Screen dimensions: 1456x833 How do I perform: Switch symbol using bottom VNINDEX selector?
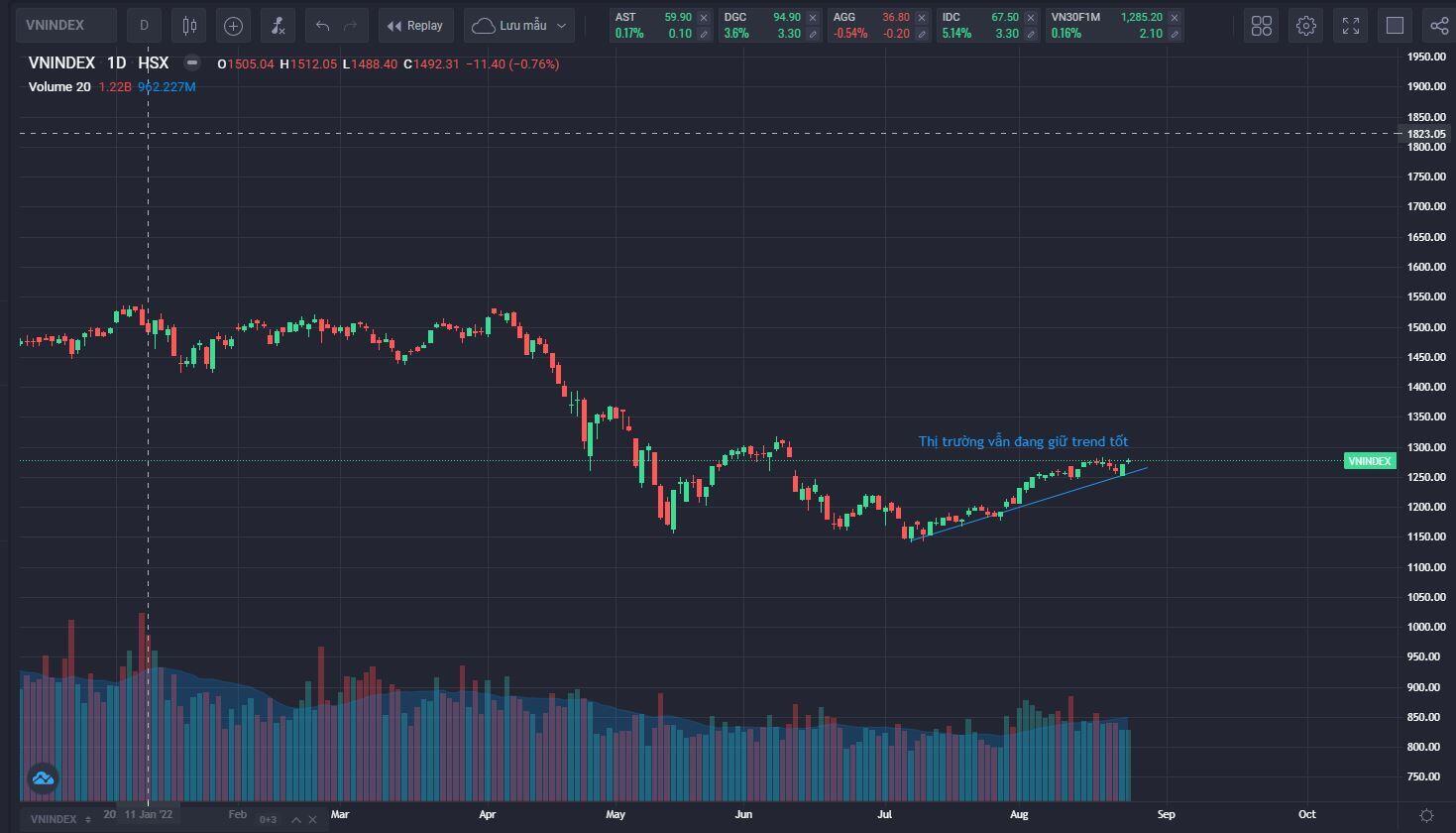[59, 819]
